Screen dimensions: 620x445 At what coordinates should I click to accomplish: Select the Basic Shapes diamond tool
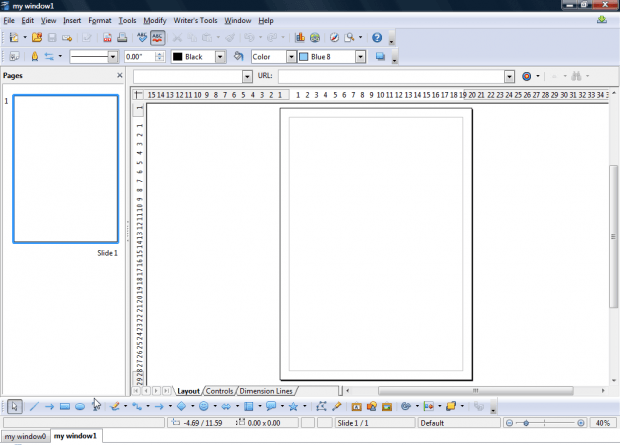click(x=181, y=406)
